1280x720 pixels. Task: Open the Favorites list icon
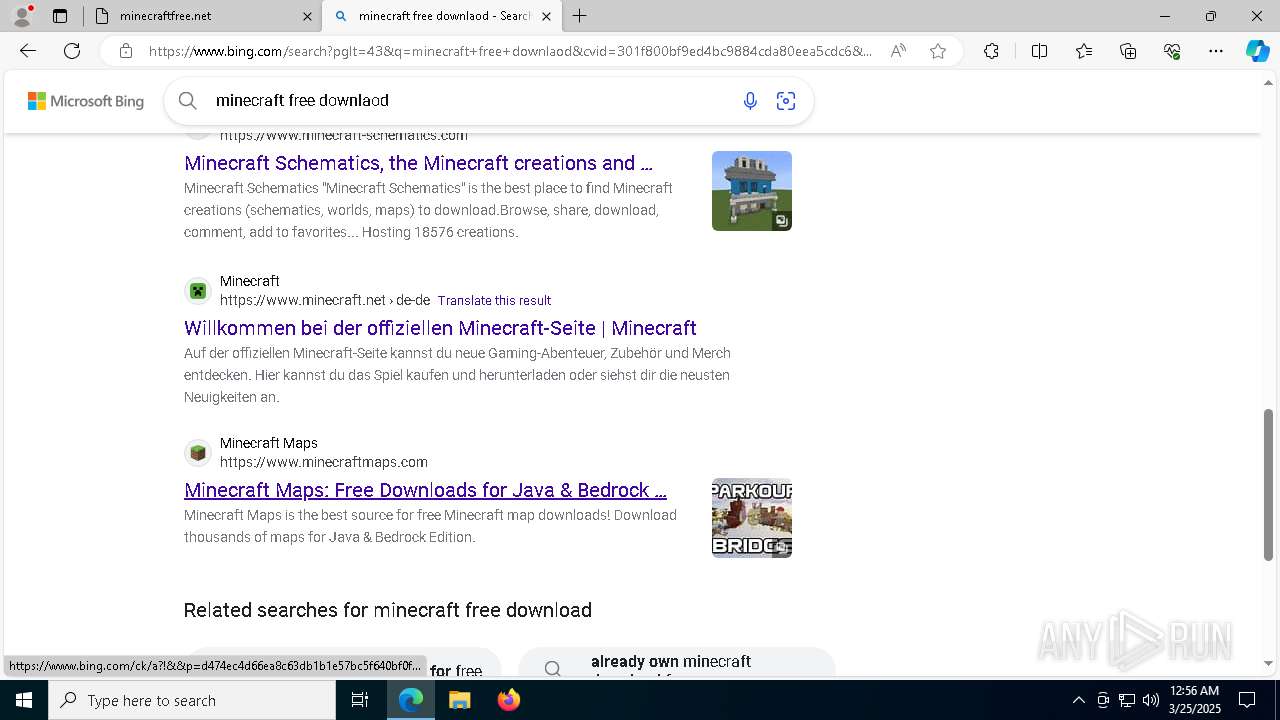coord(1084,51)
